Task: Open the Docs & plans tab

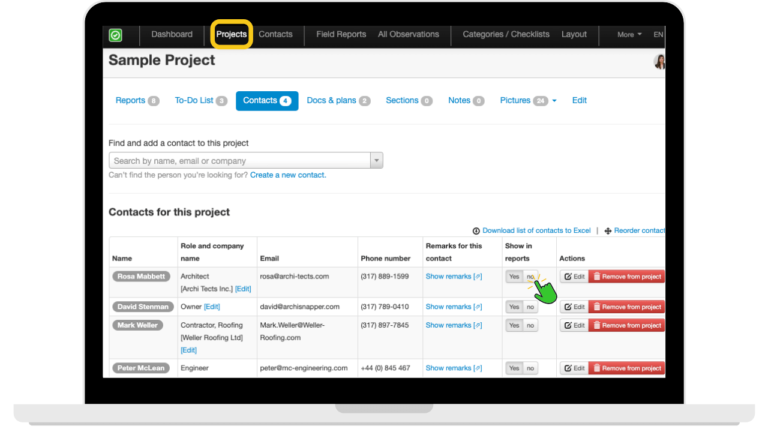Action: tap(338, 100)
